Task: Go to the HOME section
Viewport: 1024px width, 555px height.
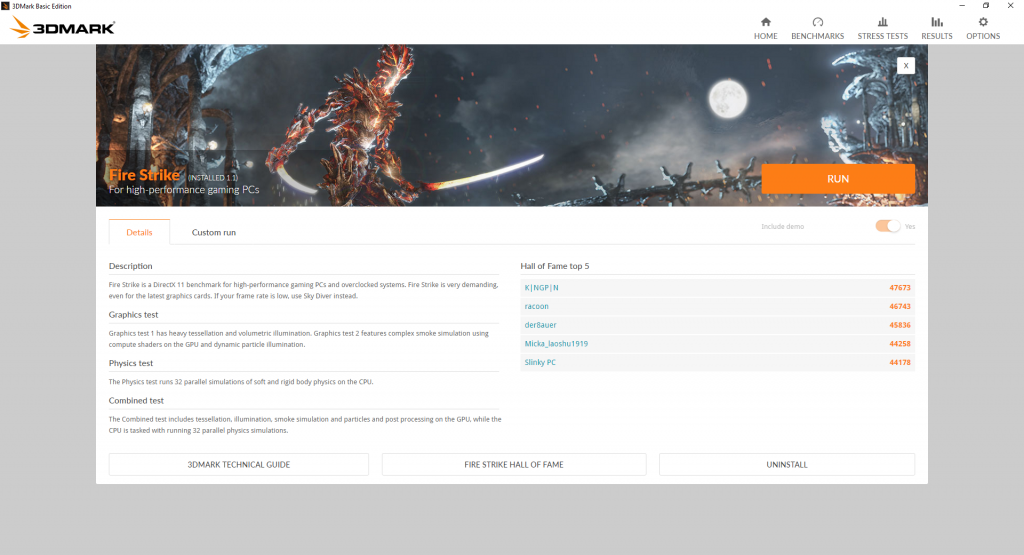Action: click(x=765, y=29)
